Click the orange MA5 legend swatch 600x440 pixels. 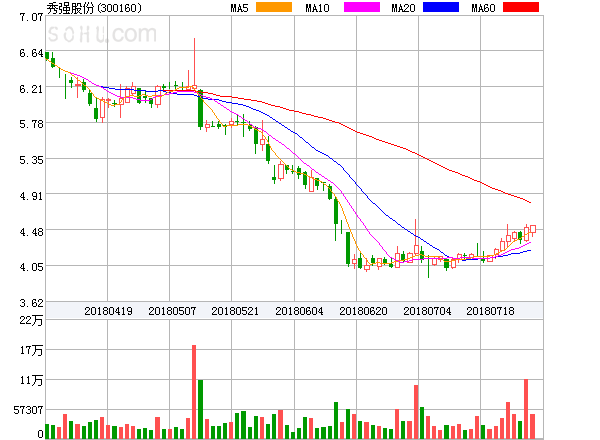tap(274, 7)
